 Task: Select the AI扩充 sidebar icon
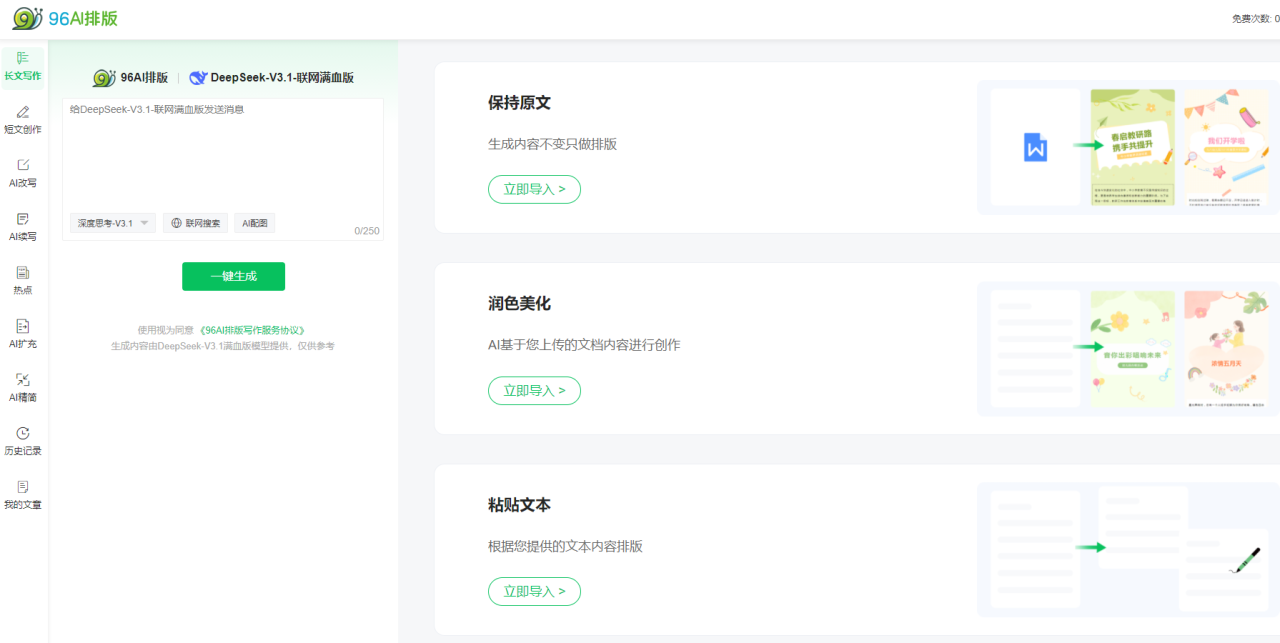click(x=23, y=327)
